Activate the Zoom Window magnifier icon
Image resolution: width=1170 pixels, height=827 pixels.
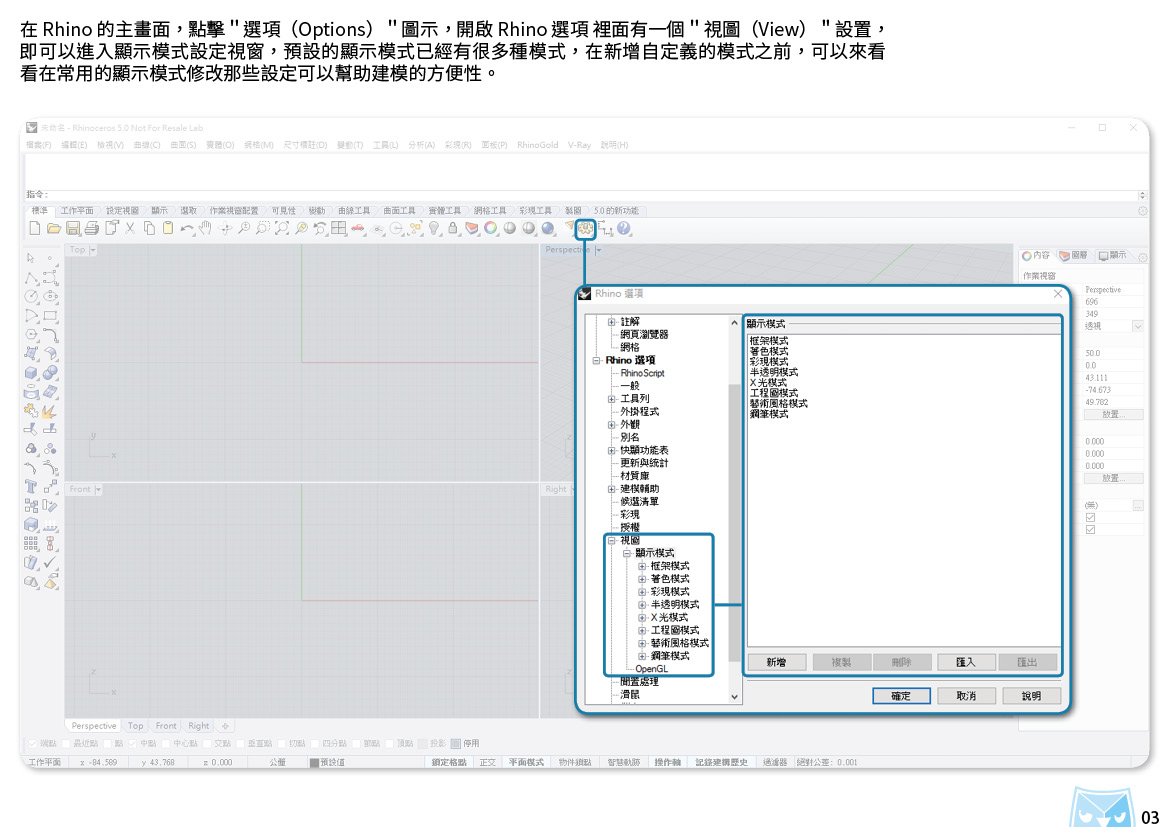point(263,228)
